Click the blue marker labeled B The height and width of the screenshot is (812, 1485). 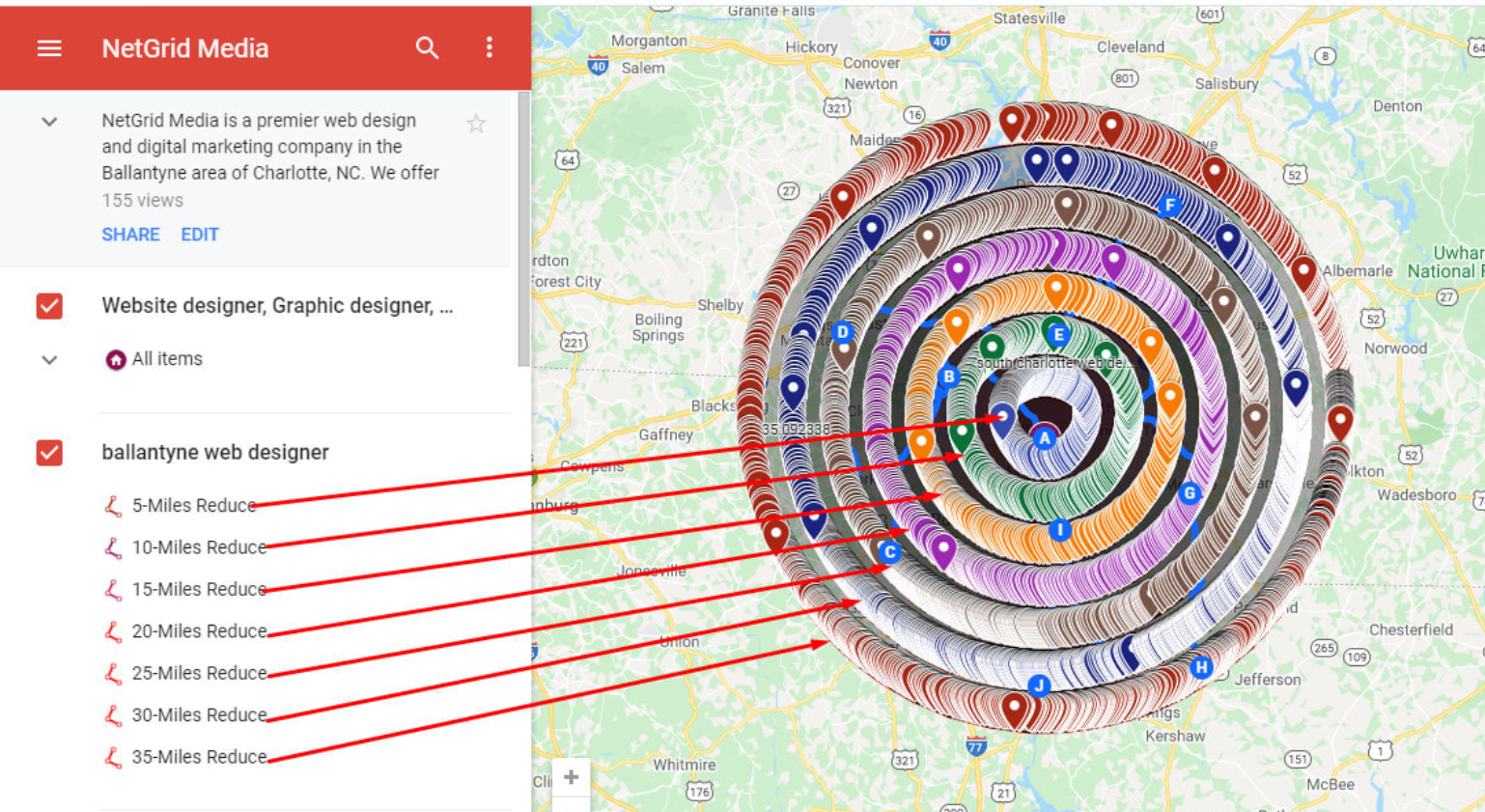pos(949,377)
